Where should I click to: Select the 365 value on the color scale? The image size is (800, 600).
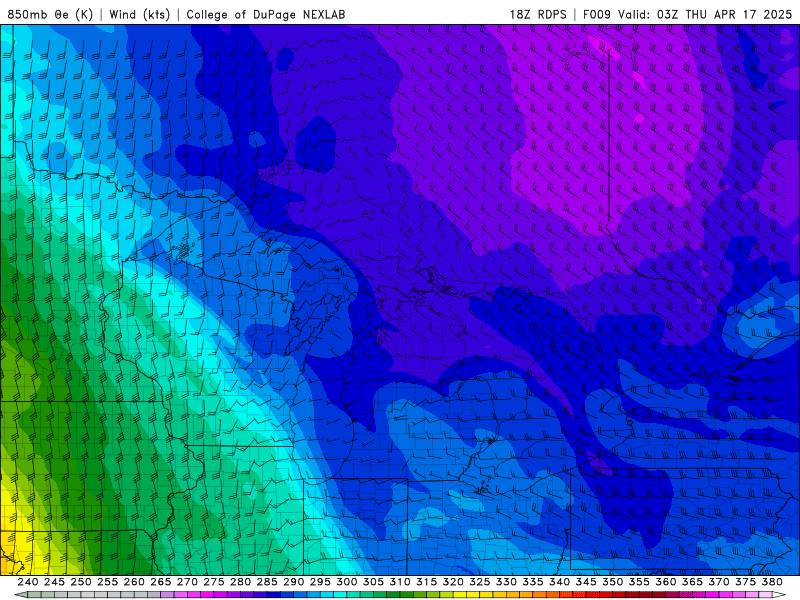[692, 582]
